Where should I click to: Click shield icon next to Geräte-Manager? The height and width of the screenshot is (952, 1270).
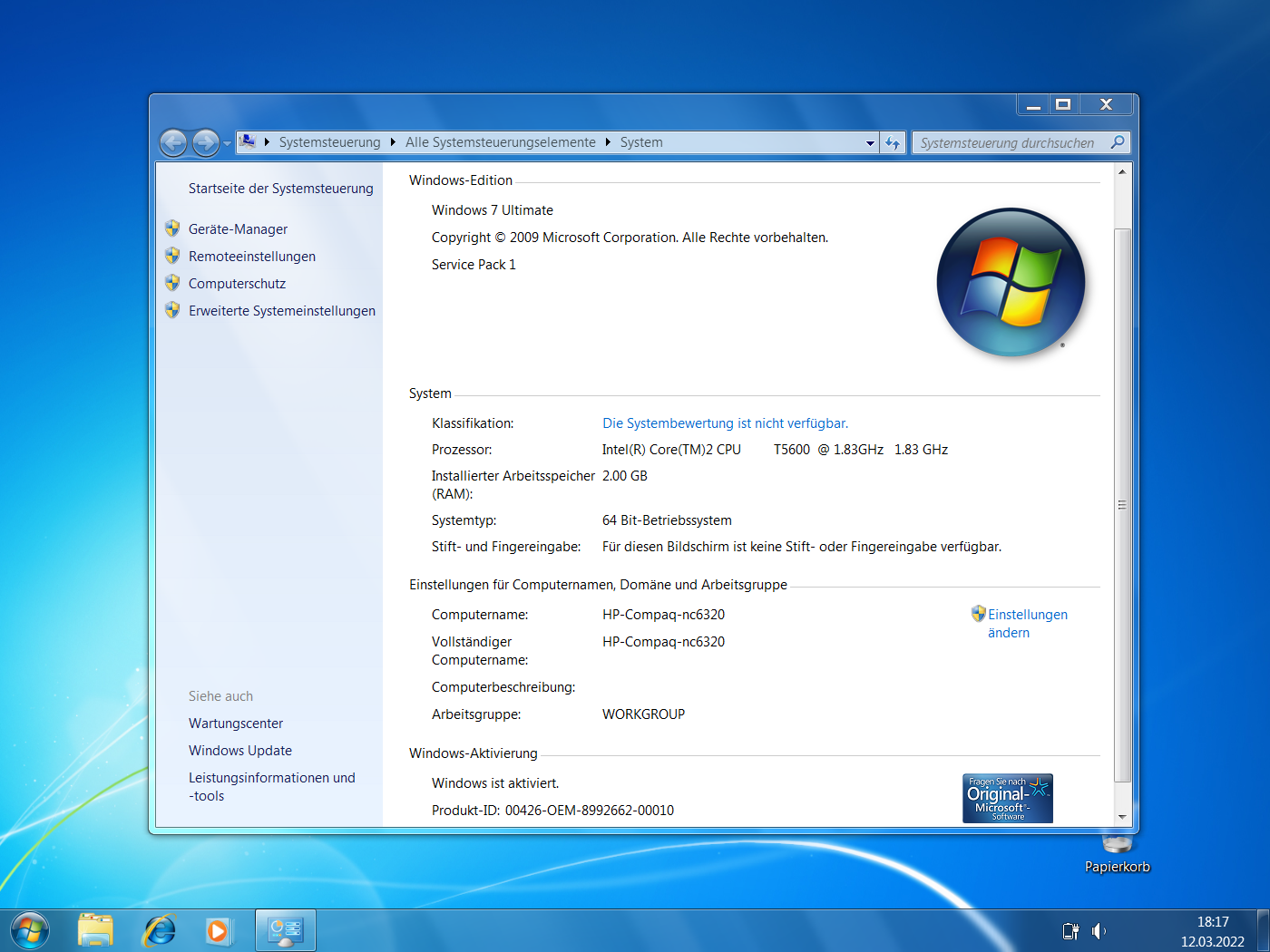[172, 228]
